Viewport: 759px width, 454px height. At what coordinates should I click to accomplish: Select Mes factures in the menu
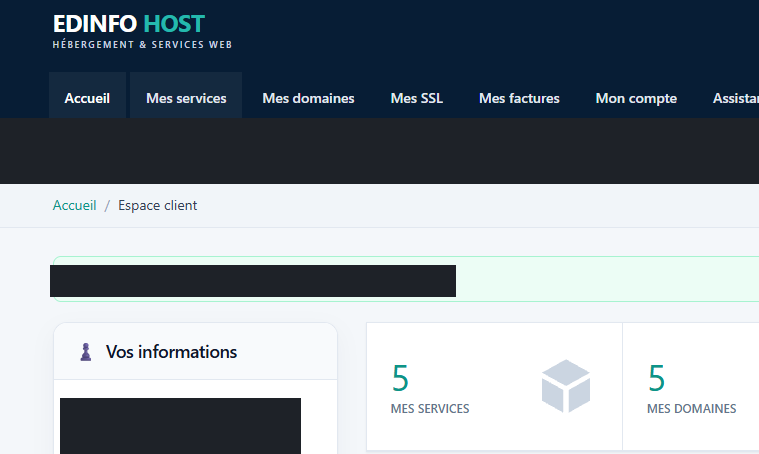[519, 98]
